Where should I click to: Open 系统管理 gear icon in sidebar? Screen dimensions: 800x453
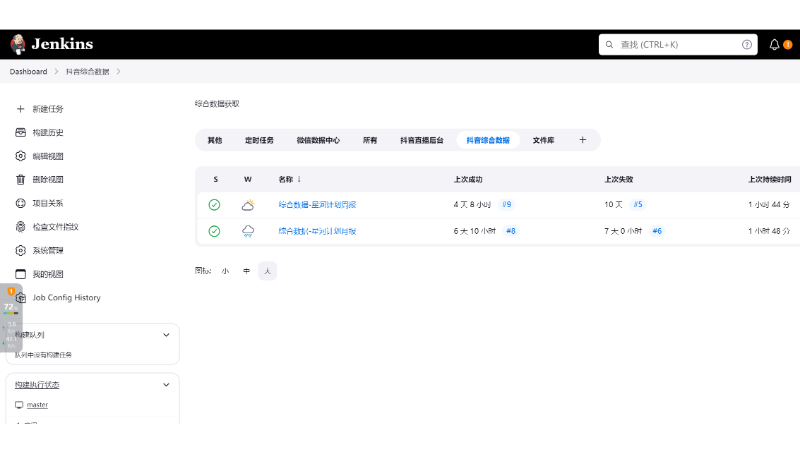click(20, 250)
